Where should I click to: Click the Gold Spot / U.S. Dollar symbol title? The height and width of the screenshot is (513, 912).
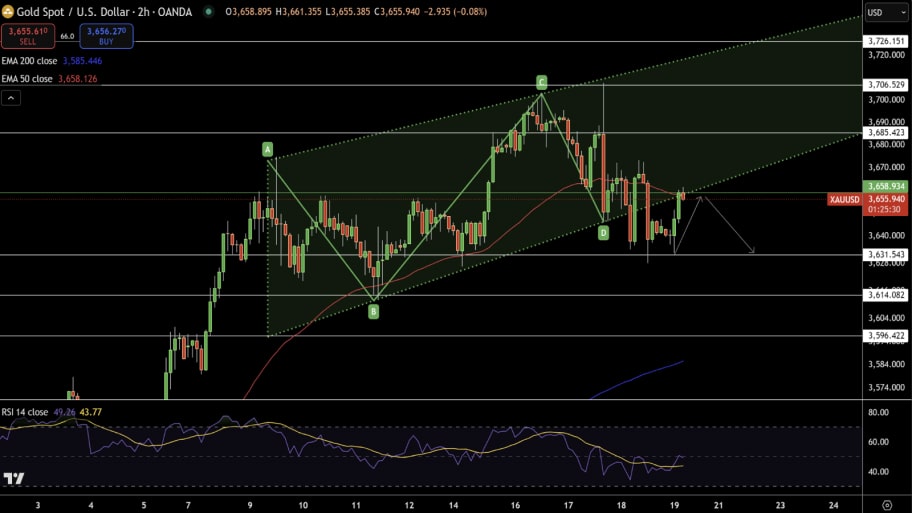[x=104, y=12]
